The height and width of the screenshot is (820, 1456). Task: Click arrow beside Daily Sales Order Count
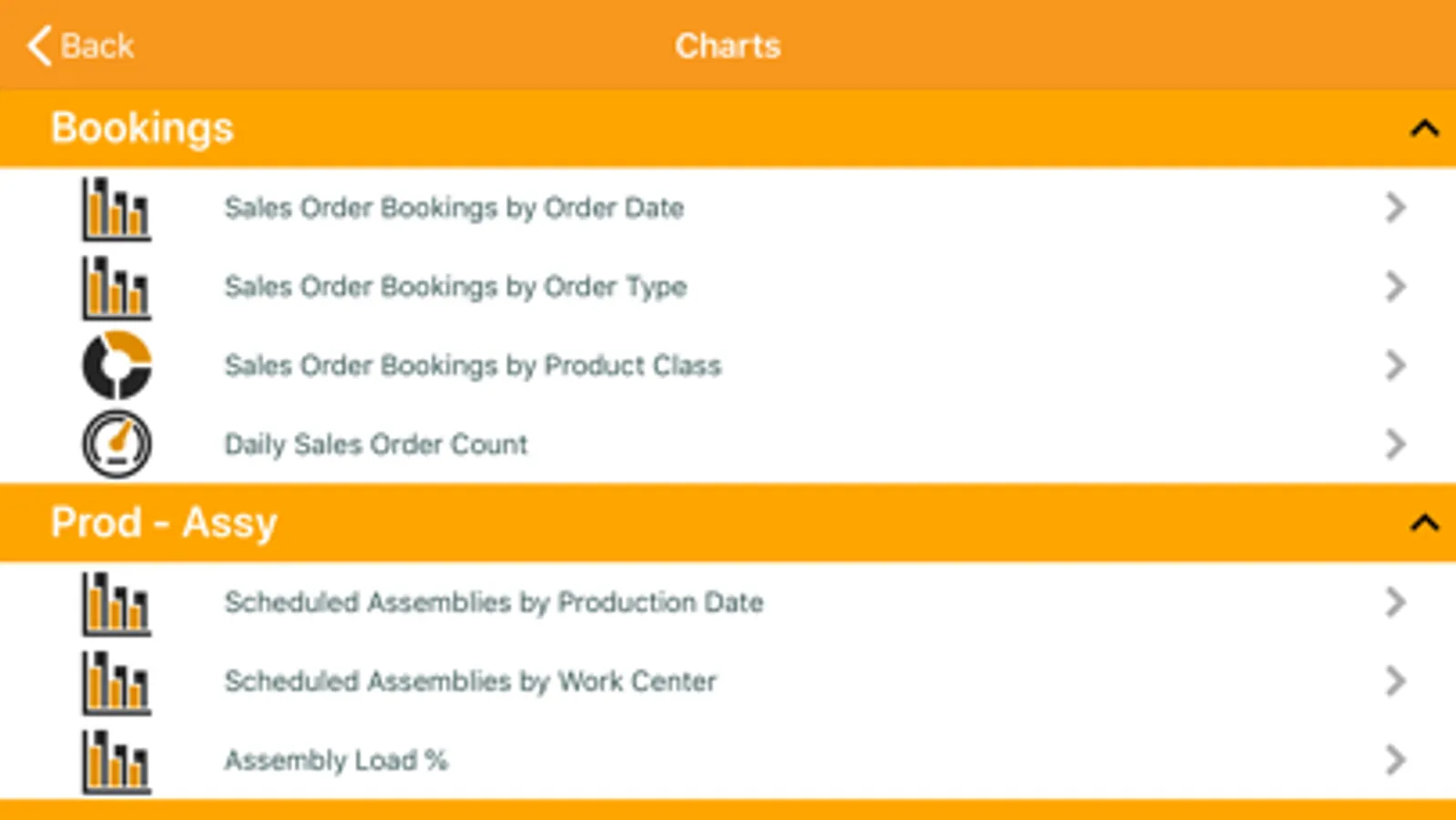click(1395, 445)
